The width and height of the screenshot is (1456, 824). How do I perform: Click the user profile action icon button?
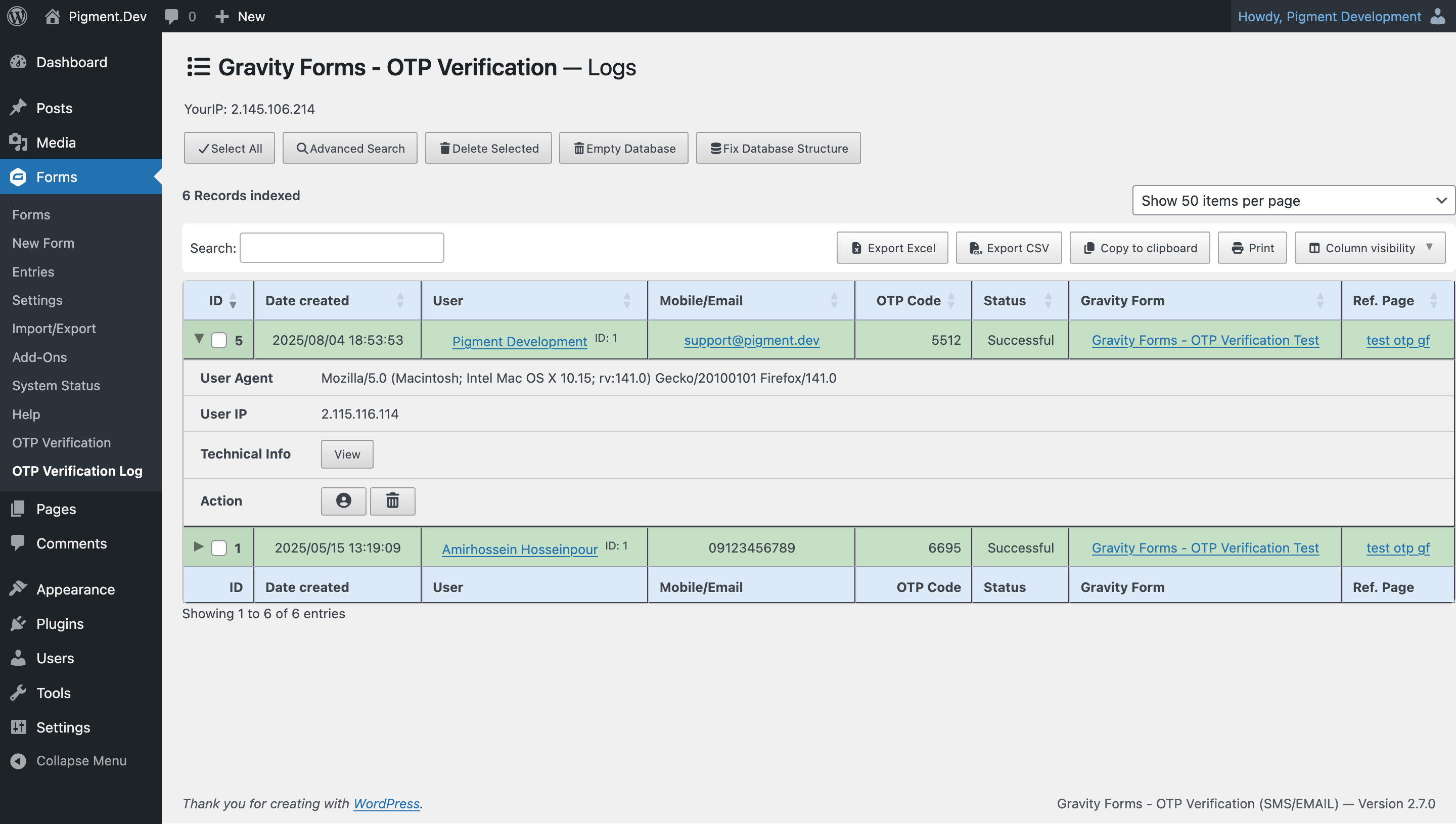(x=343, y=501)
